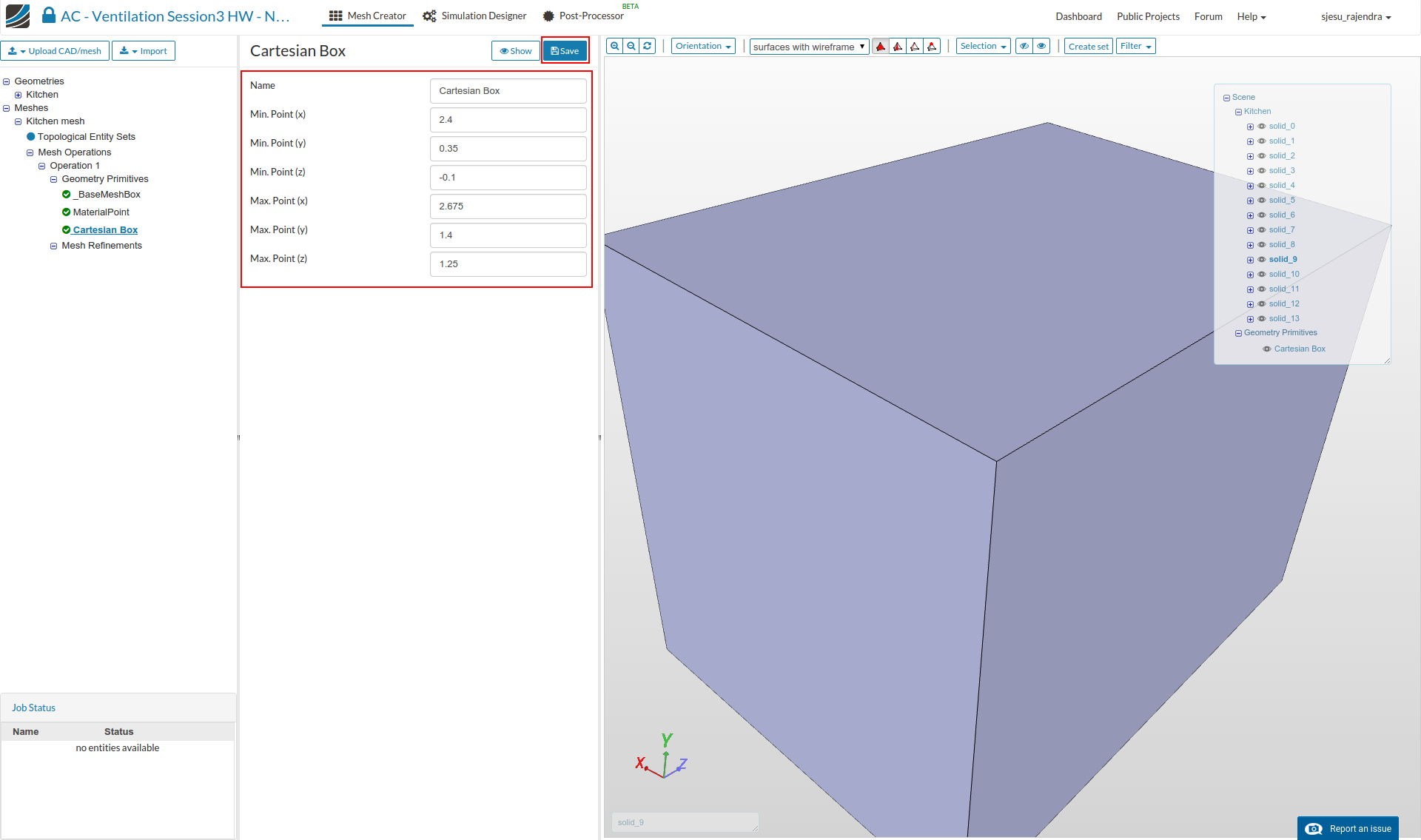Toggle visibility of Cartesian Box in scene
The height and width of the screenshot is (840, 1421).
coord(1267,349)
